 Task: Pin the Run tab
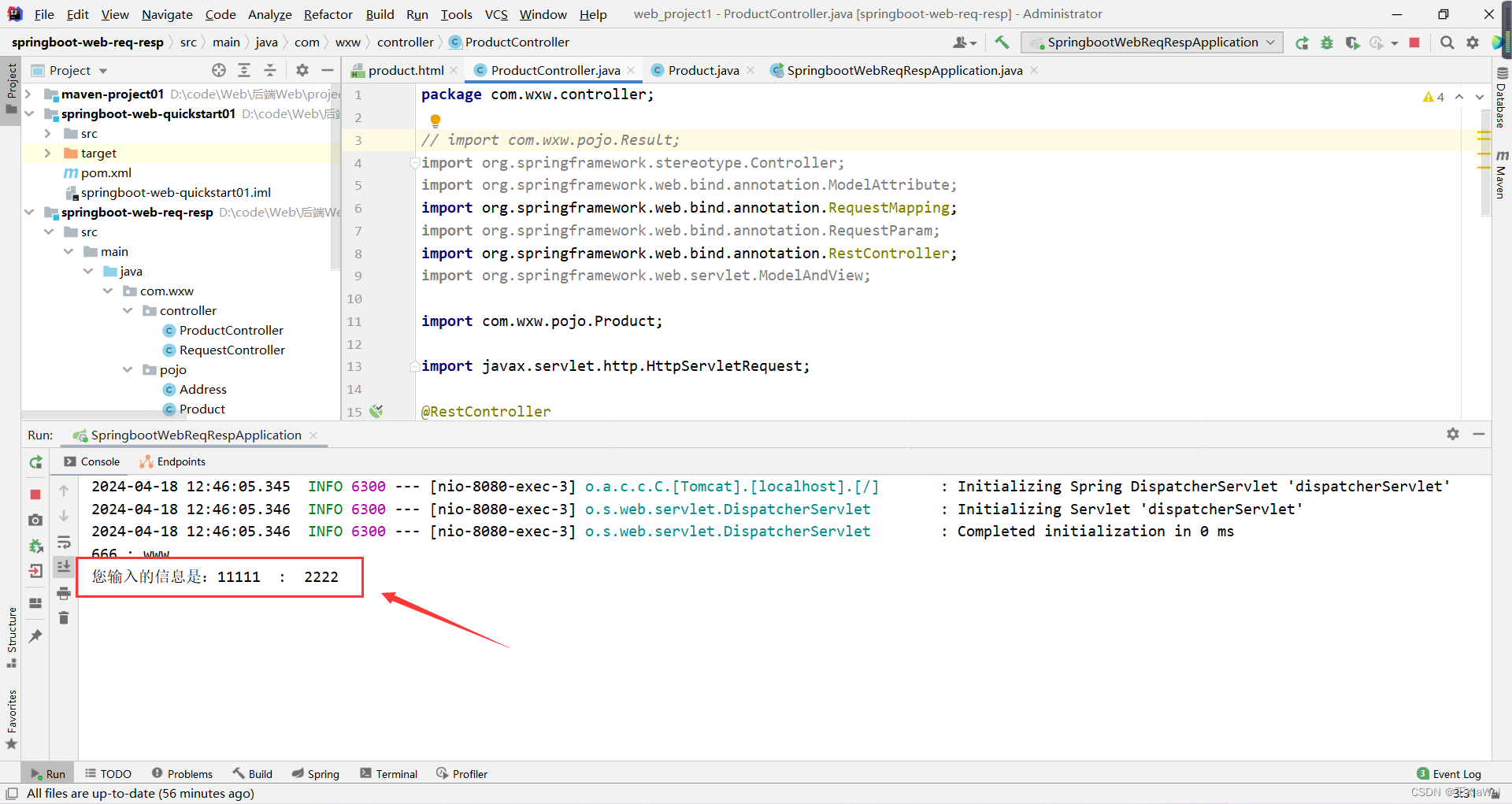[x=35, y=636]
